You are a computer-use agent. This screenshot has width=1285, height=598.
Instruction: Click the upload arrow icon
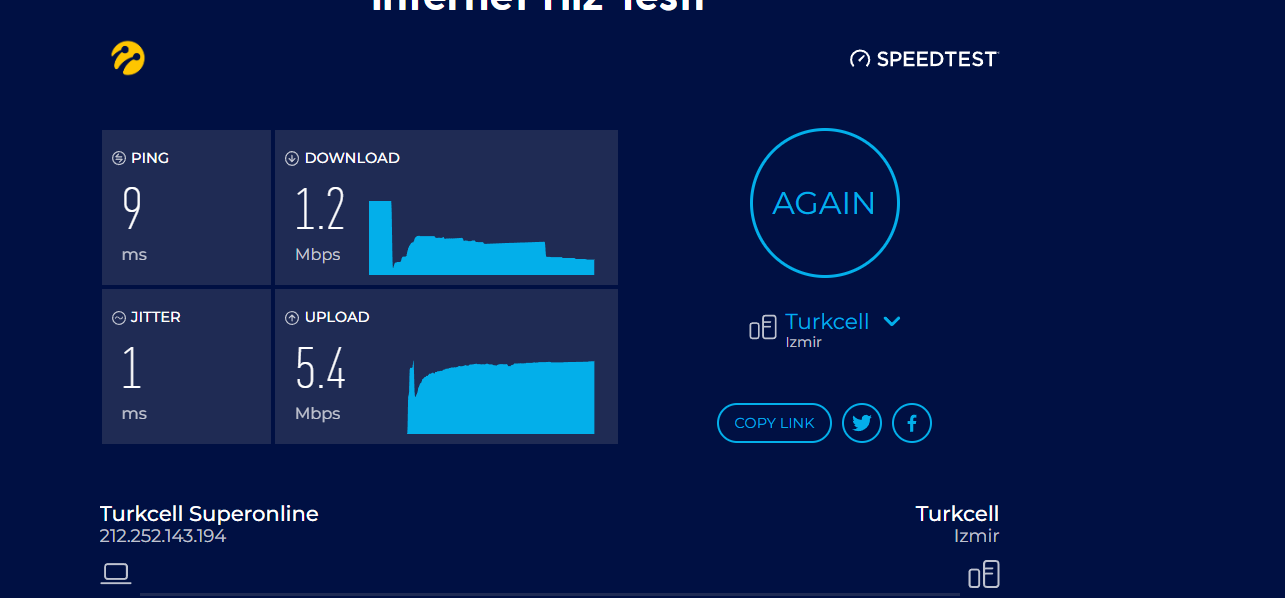point(292,318)
